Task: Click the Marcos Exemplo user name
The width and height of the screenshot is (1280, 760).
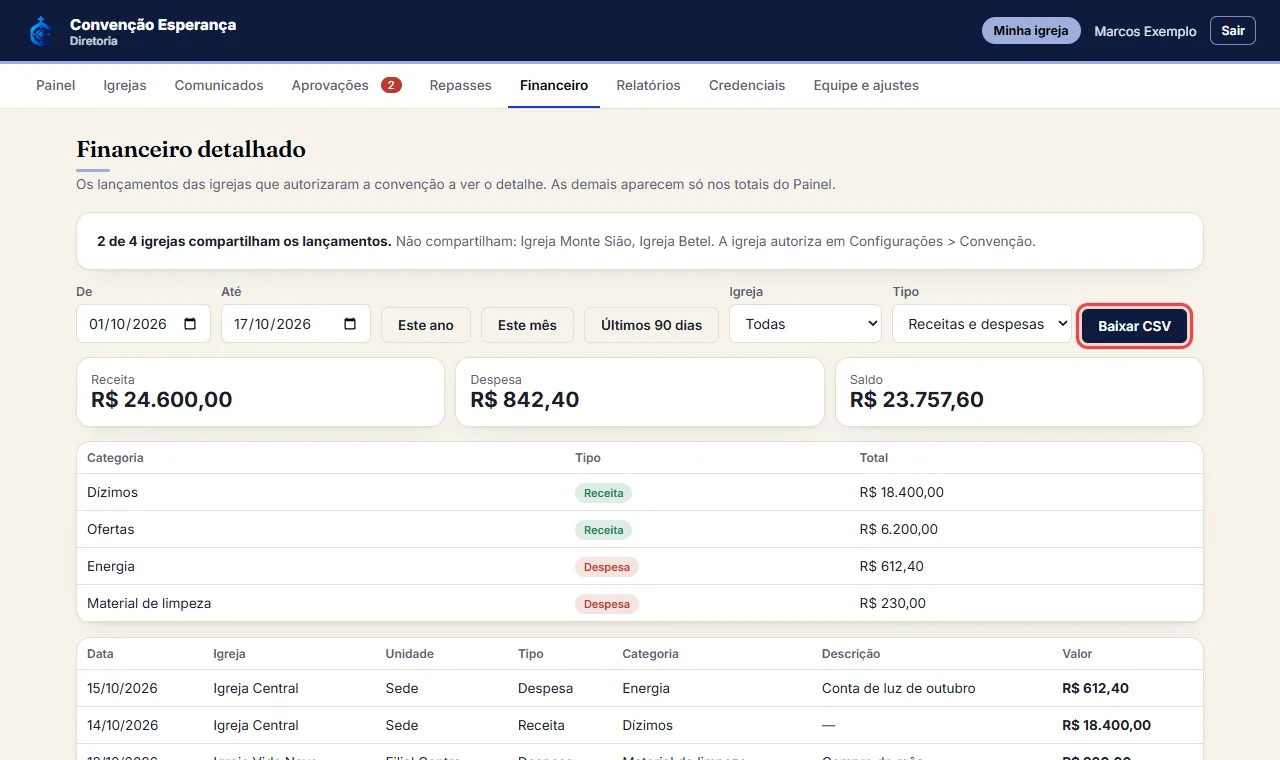Action: tap(1145, 31)
